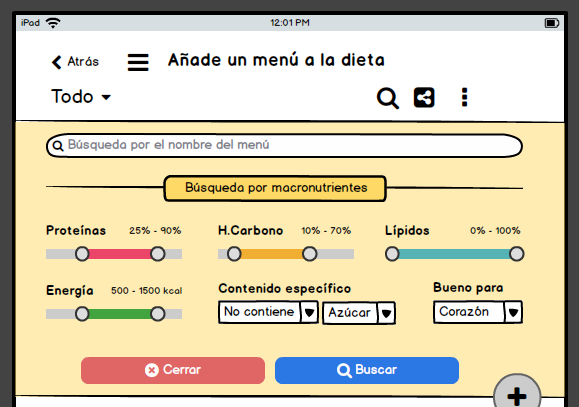The image size is (579, 407).
Task: Tap the Wi-Fi status icon
Action: coord(53,23)
